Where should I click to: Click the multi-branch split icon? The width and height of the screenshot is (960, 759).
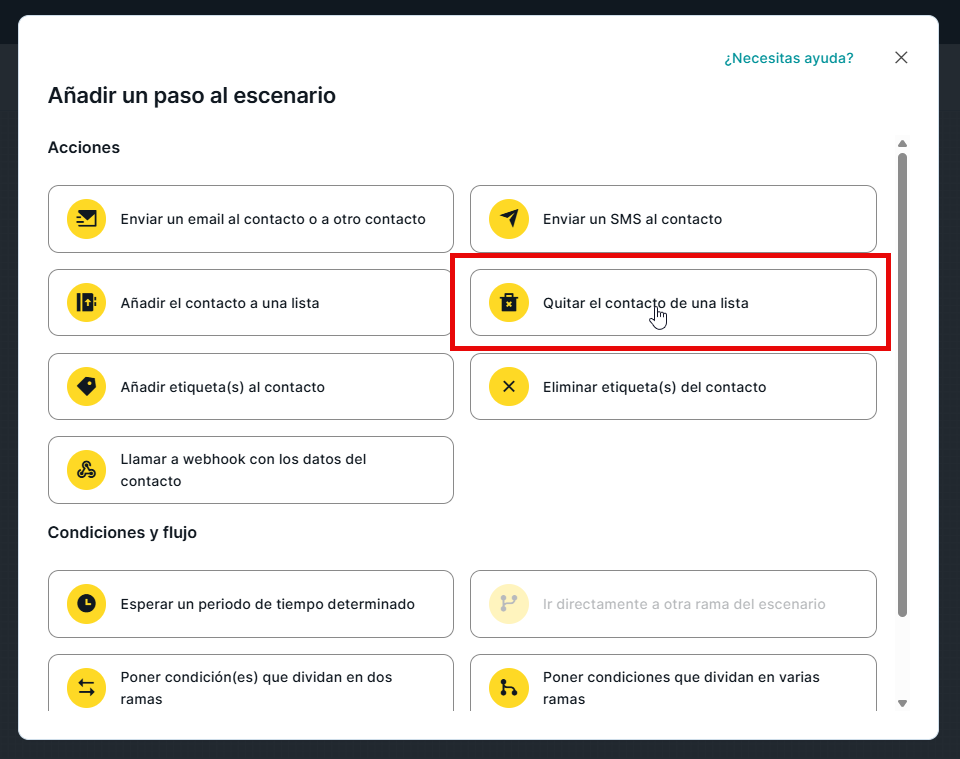(x=509, y=687)
